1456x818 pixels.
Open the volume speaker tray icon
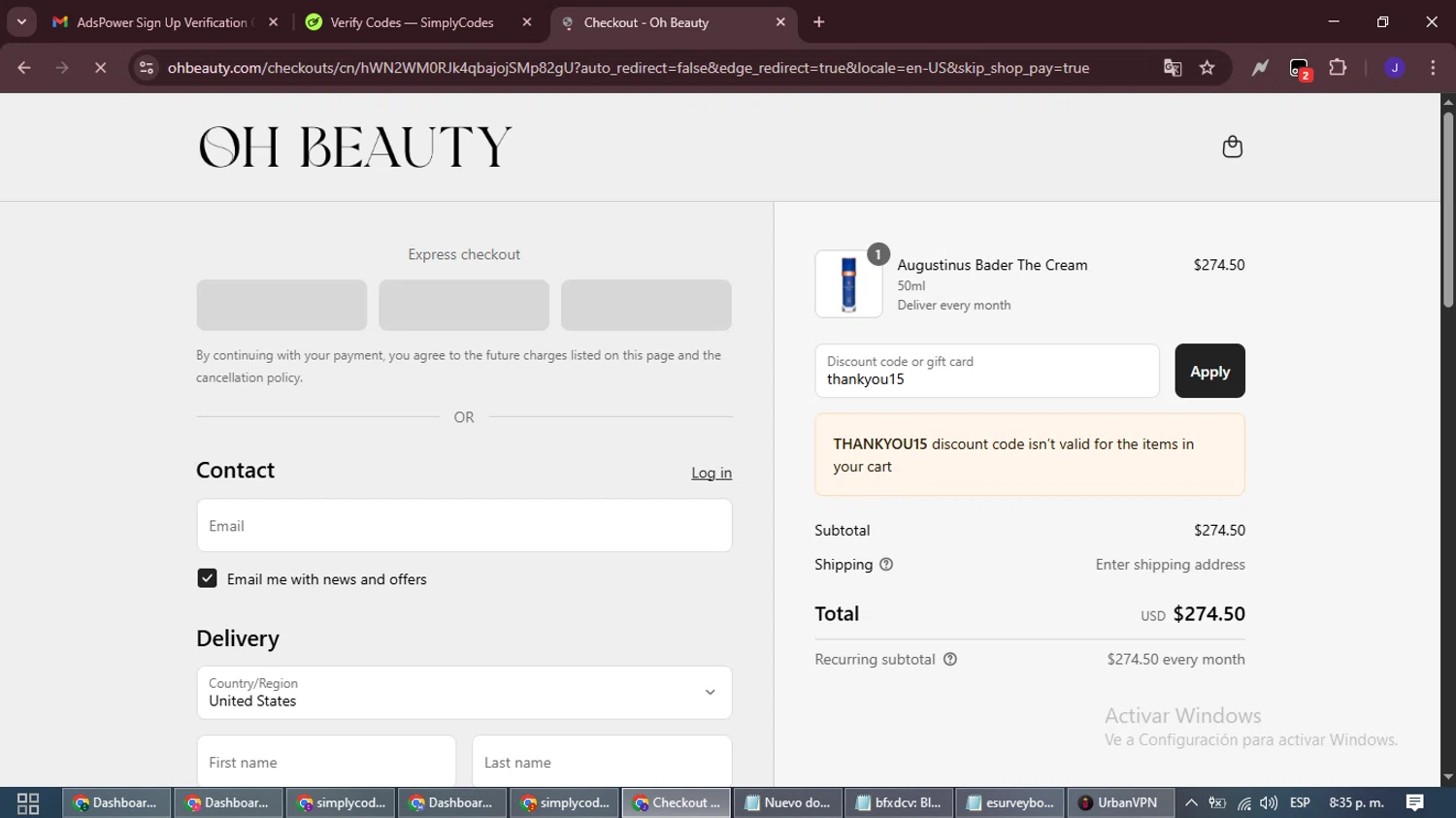tap(1269, 802)
